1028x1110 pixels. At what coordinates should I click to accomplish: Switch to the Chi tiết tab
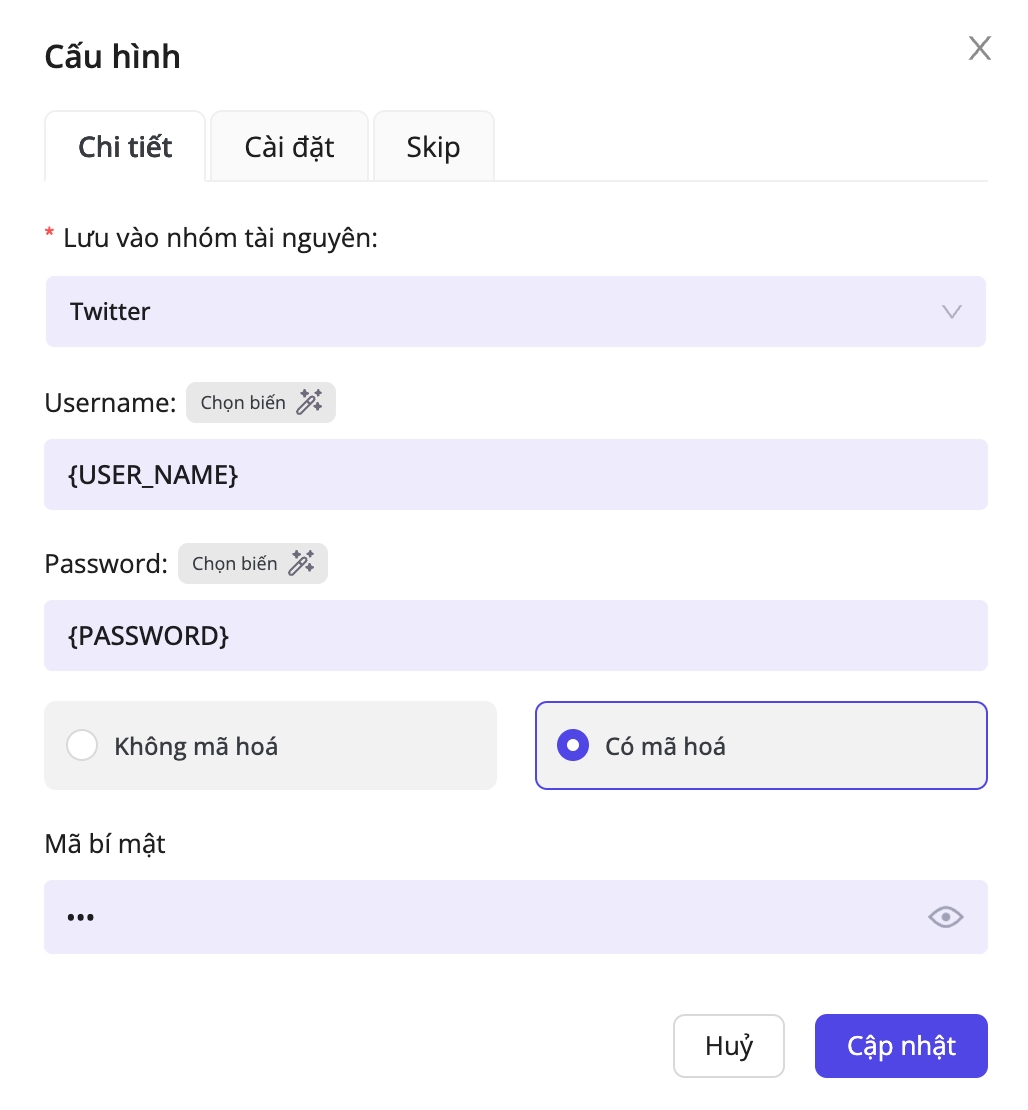(125, 147)
